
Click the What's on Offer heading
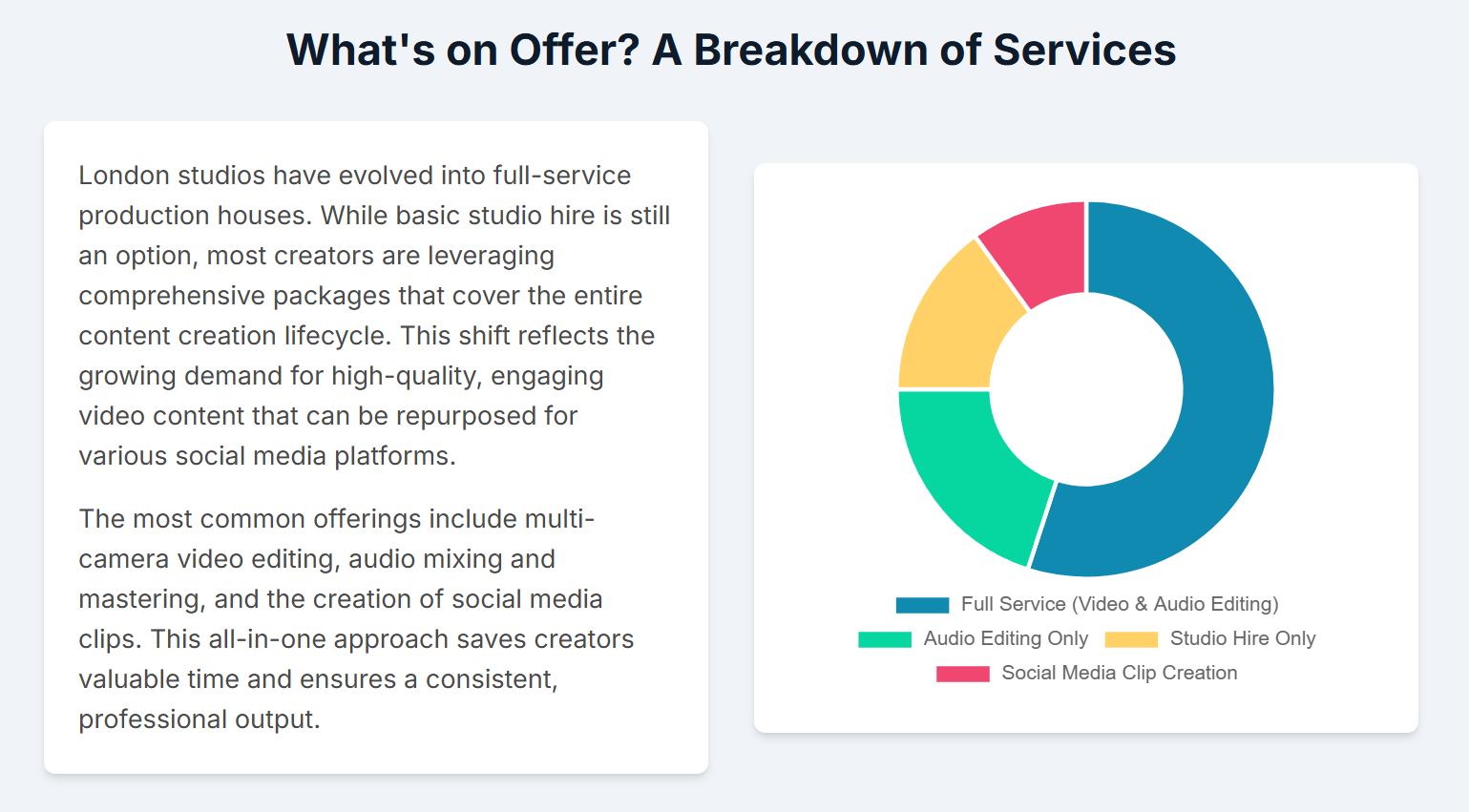[x=731, y=50]
